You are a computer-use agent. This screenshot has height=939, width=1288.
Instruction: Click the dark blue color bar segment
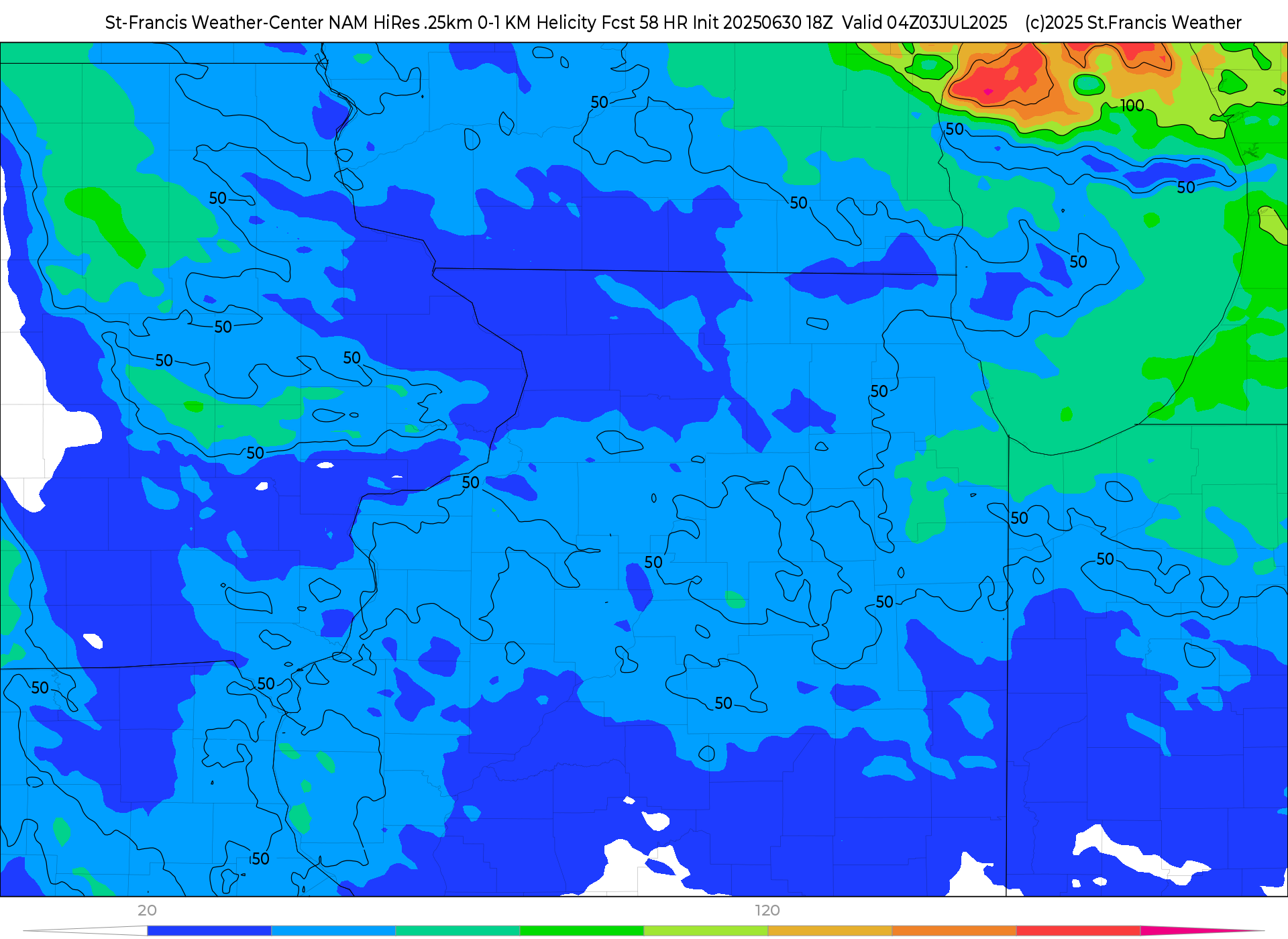(209, 930)
